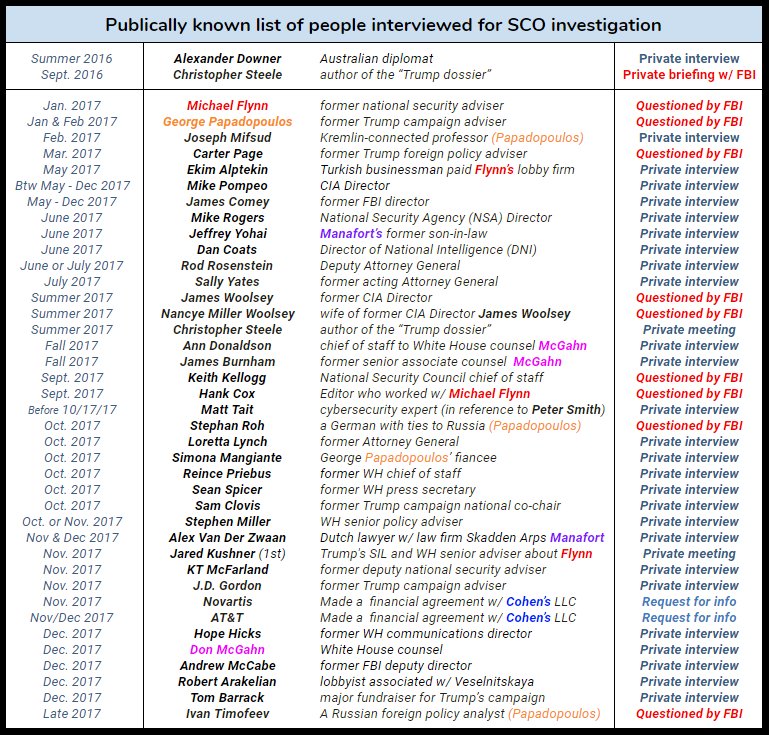
Task: Click the name 'Ann Donaldson'
Action: click(x=227, y=346)
